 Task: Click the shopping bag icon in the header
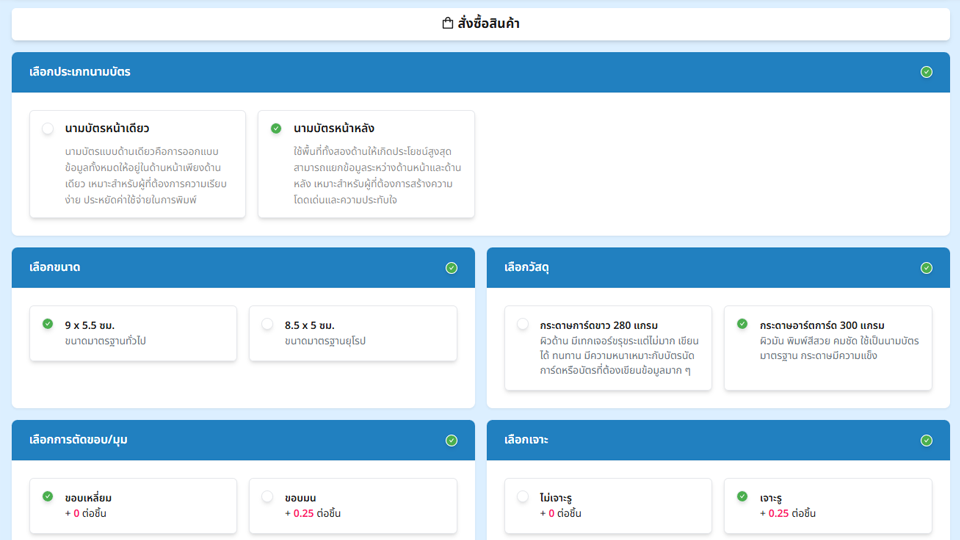coord(447,23)
